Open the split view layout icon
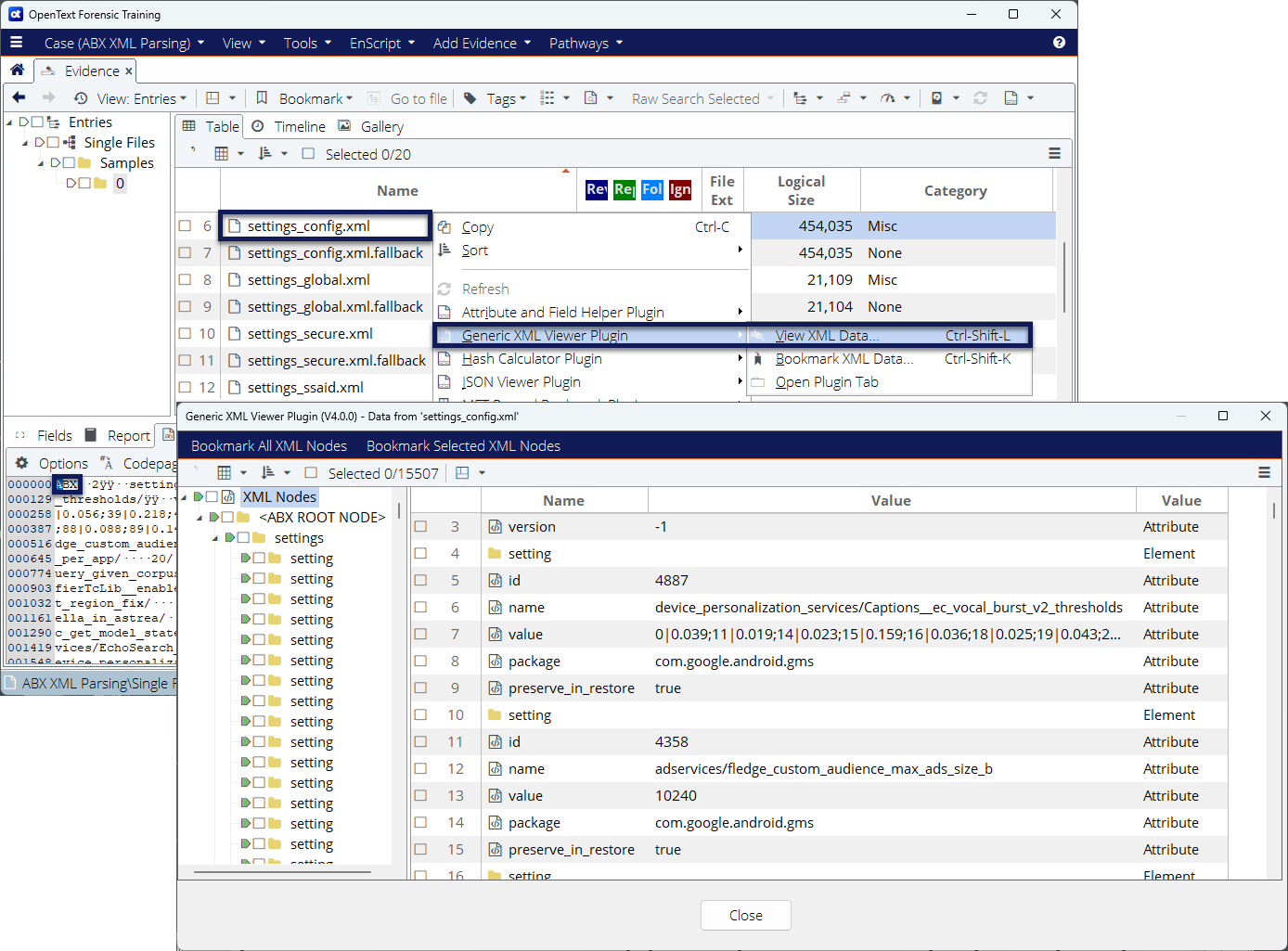This screenshot has height=951, width=1288. click(213, 98)
